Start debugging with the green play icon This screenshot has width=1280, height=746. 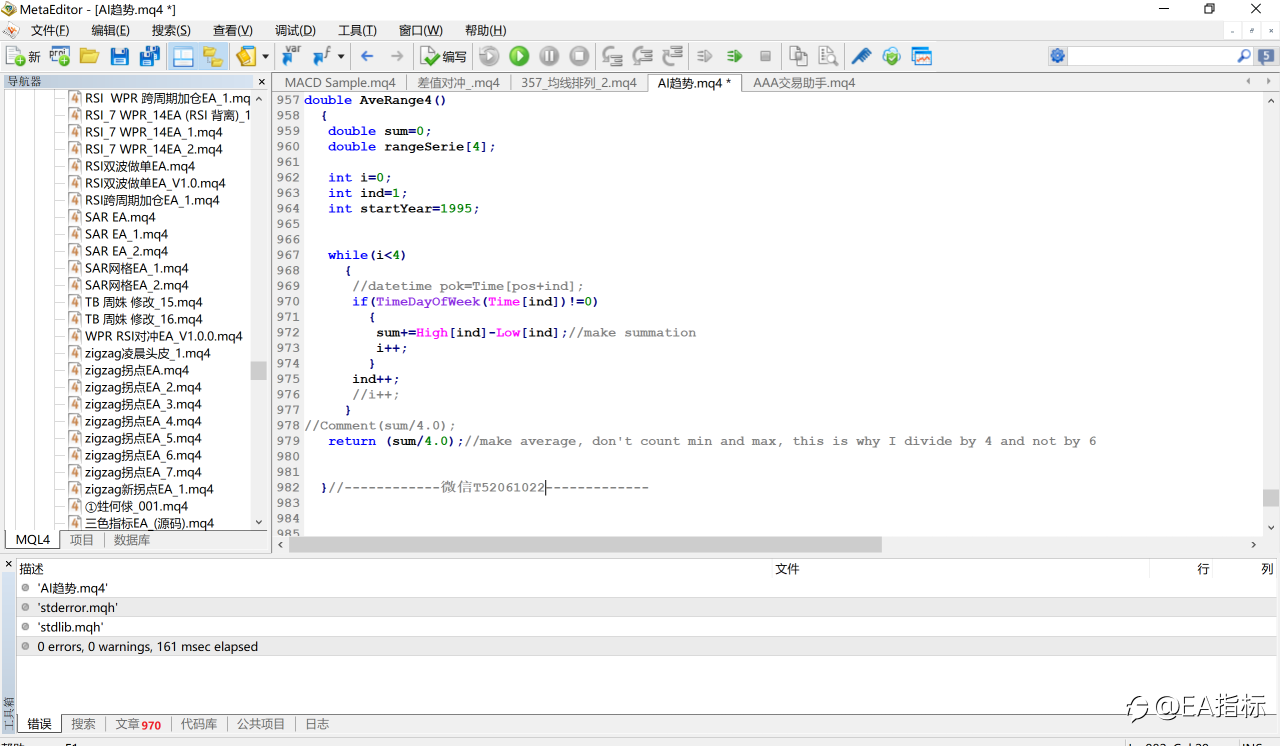pyautogui.click(x=519, y=56)
